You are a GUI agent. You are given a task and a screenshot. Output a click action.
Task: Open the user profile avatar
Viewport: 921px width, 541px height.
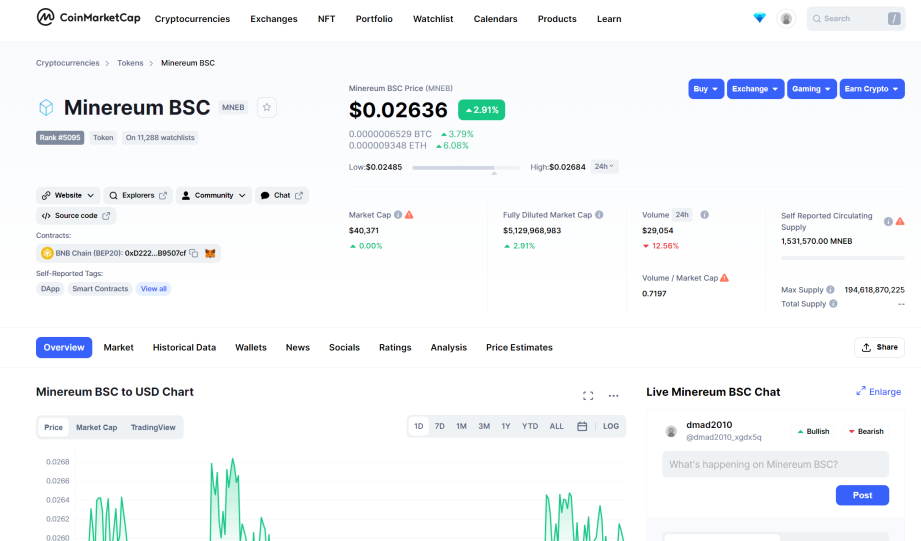click(x=786, y=19)
